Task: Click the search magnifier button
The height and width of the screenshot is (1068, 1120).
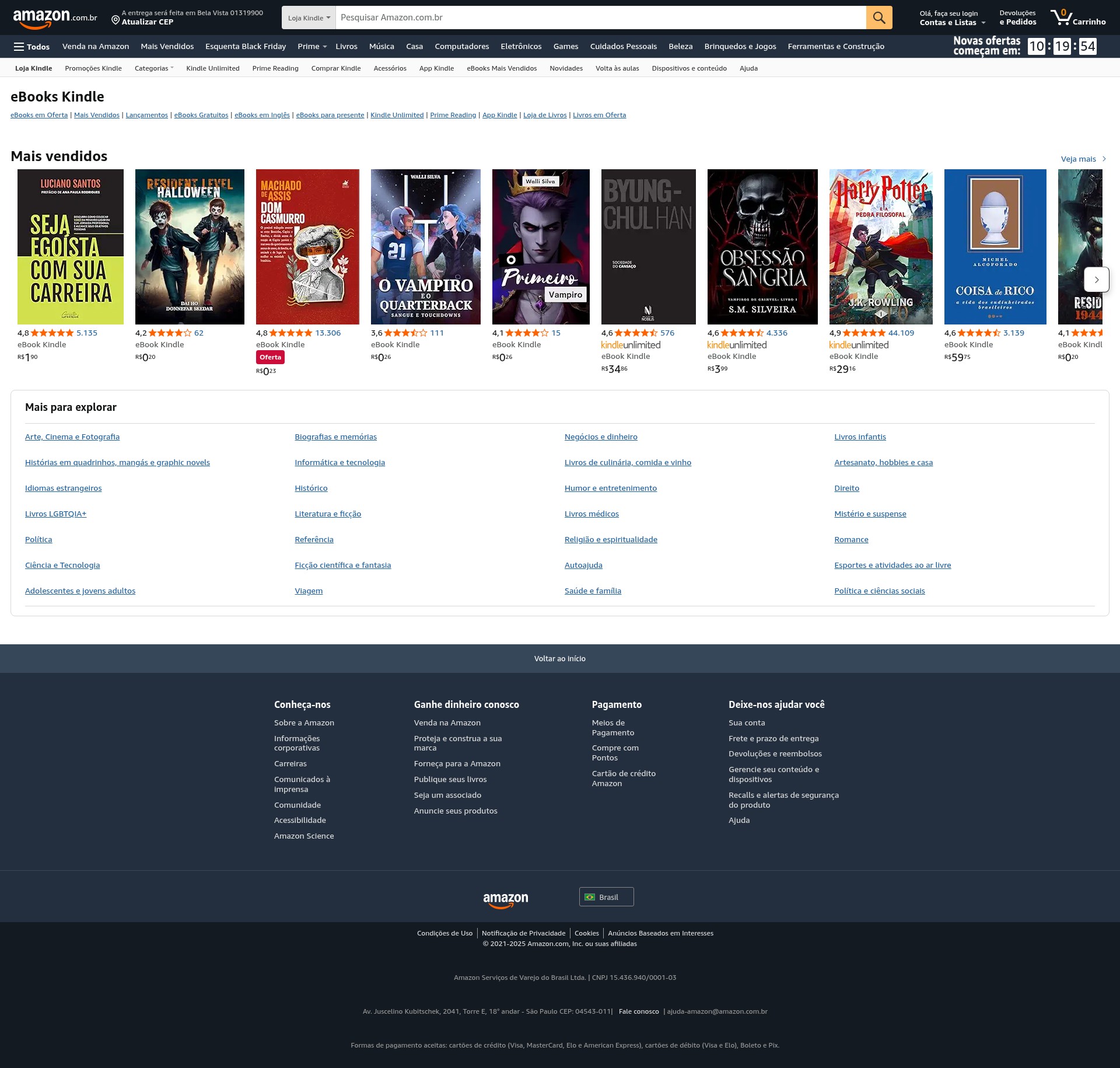Action: tap(879, 18)
